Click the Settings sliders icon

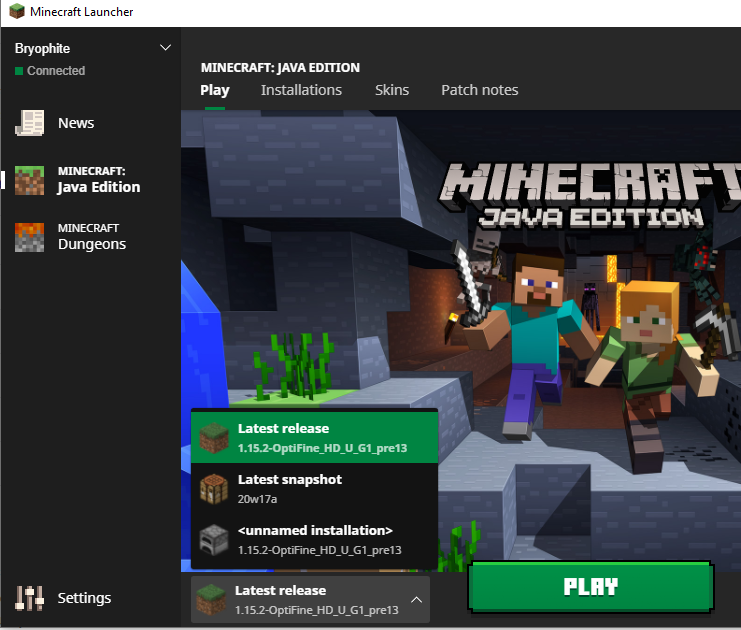pyautogui.click(x=30, y=598)
